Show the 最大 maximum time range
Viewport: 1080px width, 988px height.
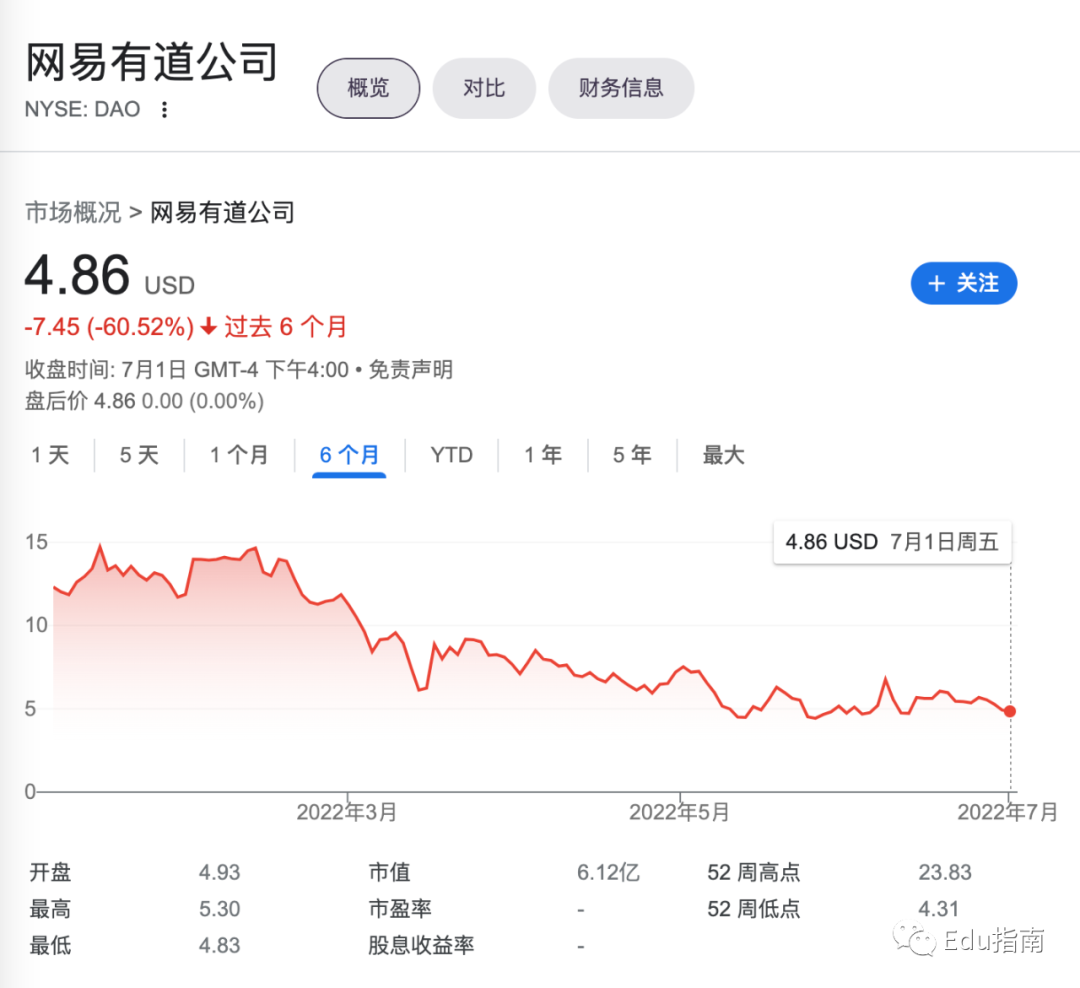pyautogui.click(x=723, y=455)
